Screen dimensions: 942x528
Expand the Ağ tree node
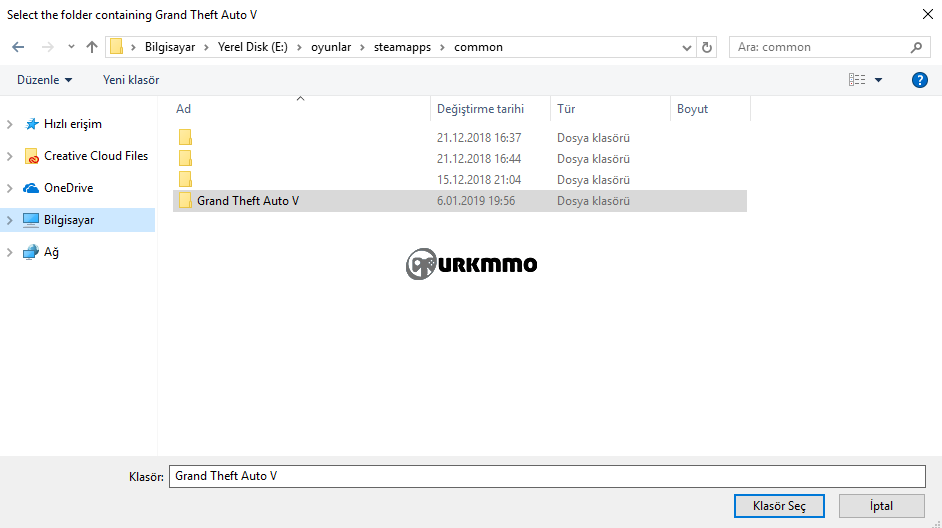point(10,252)
